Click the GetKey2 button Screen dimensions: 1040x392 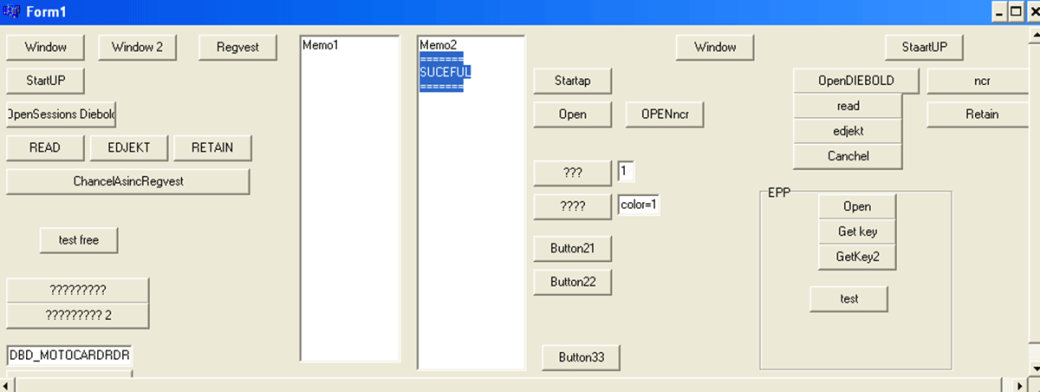[x=857, y=257]
